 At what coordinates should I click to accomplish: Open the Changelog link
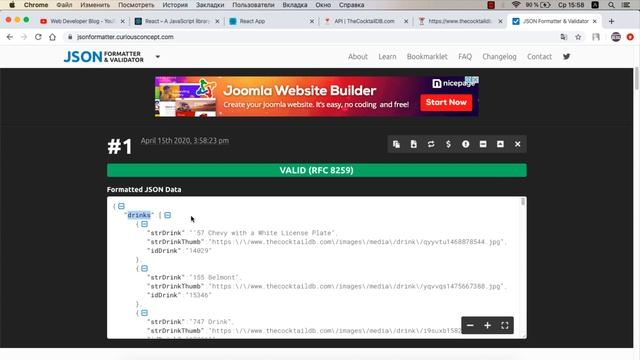(x=499, y=57)
